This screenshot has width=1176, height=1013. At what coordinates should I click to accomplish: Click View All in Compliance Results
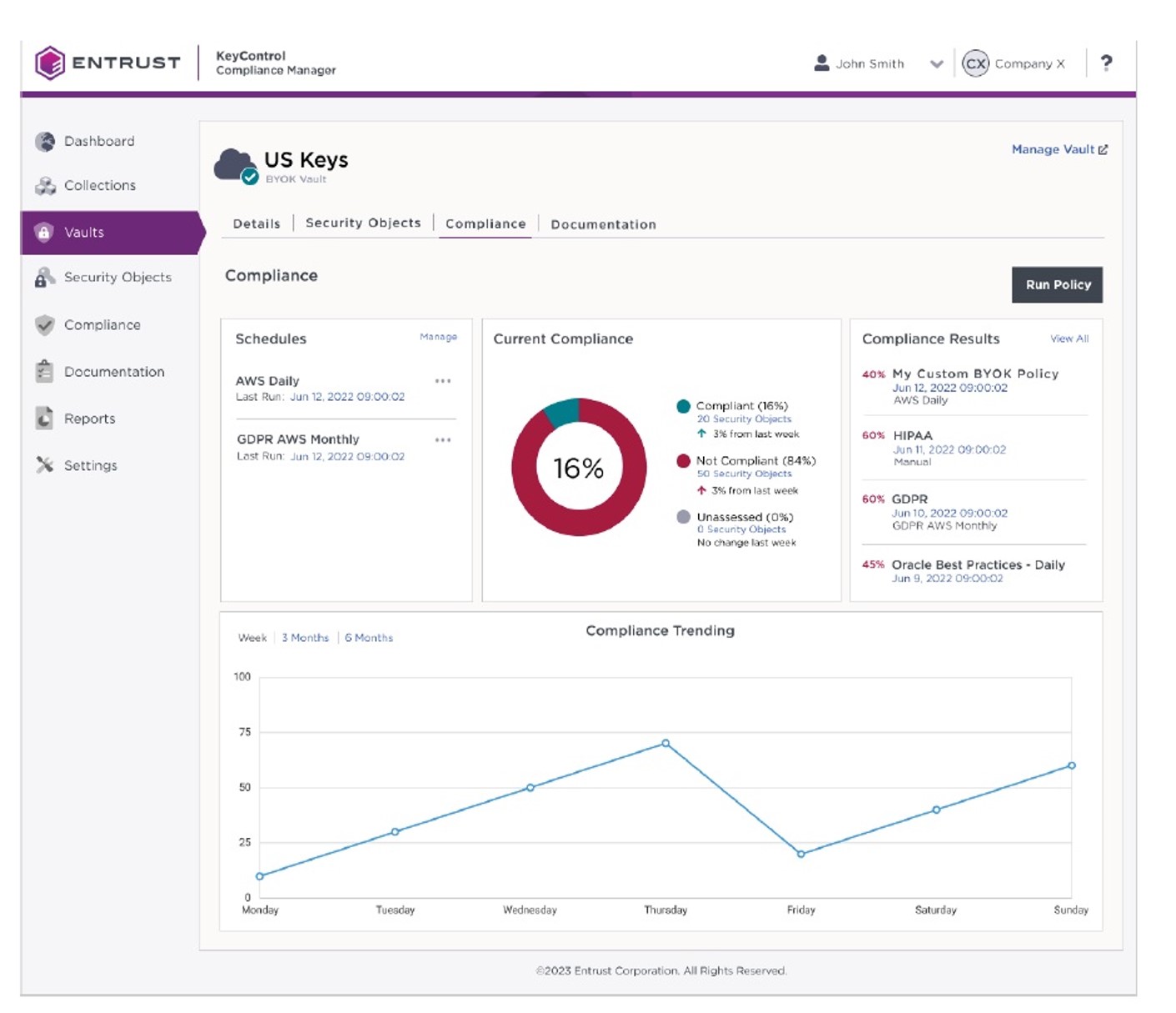click(1069, 339)
